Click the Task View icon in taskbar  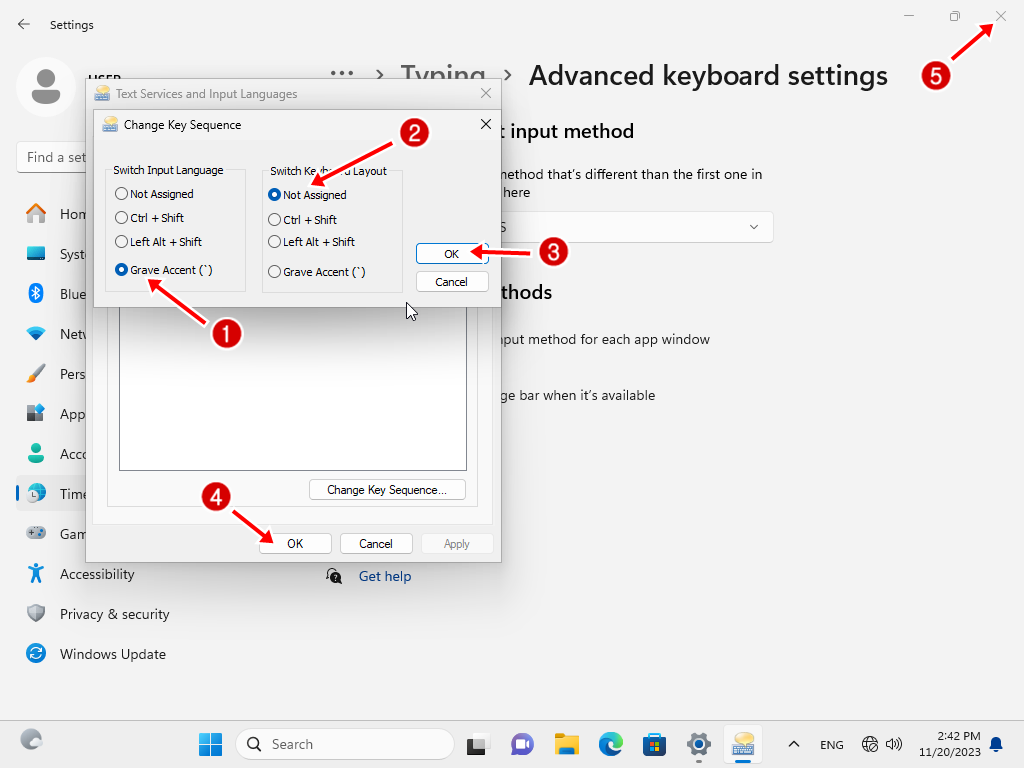478,744
